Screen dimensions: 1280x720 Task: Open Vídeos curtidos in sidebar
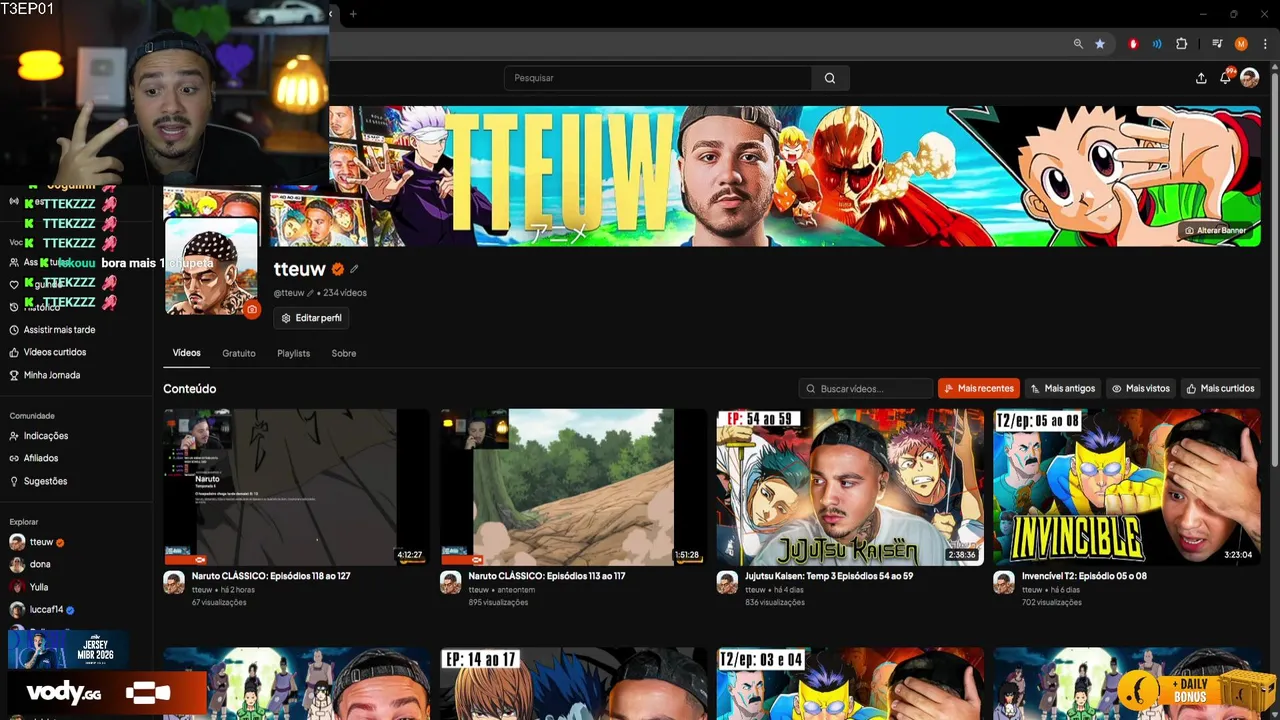tap(55, 352)
